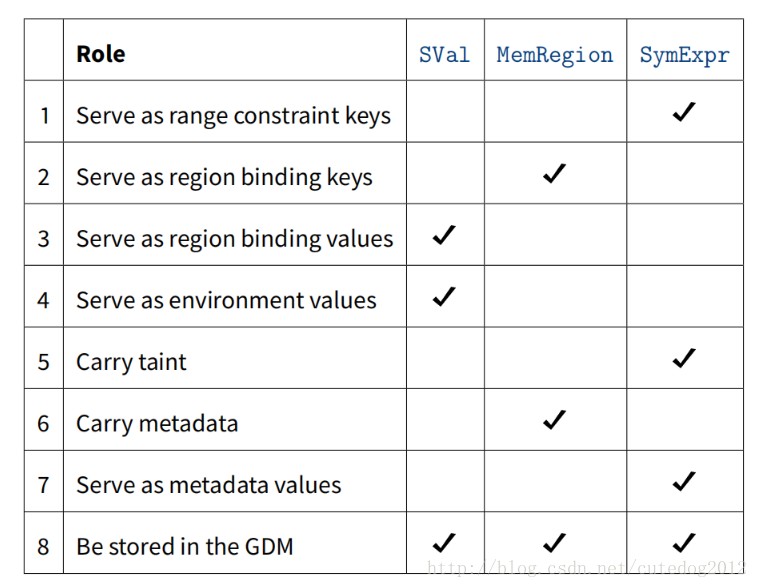Click the SymExpr checkmark in Carry taint row
This screenshot has width=758, height=588.
pyautogui.click(x=684, y=358)
